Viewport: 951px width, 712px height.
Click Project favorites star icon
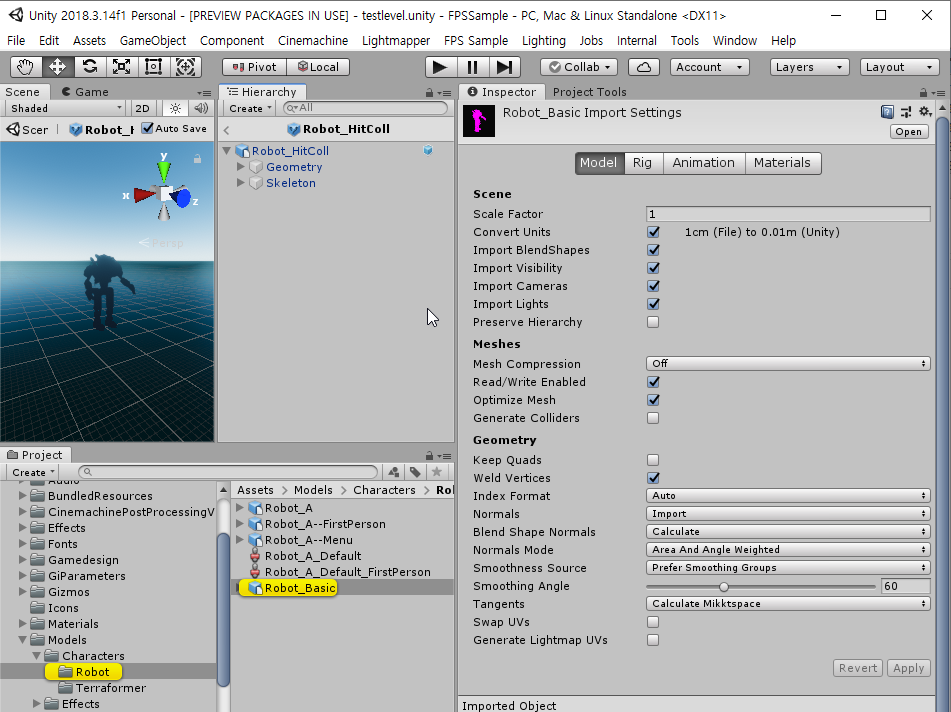pos(437,472)
